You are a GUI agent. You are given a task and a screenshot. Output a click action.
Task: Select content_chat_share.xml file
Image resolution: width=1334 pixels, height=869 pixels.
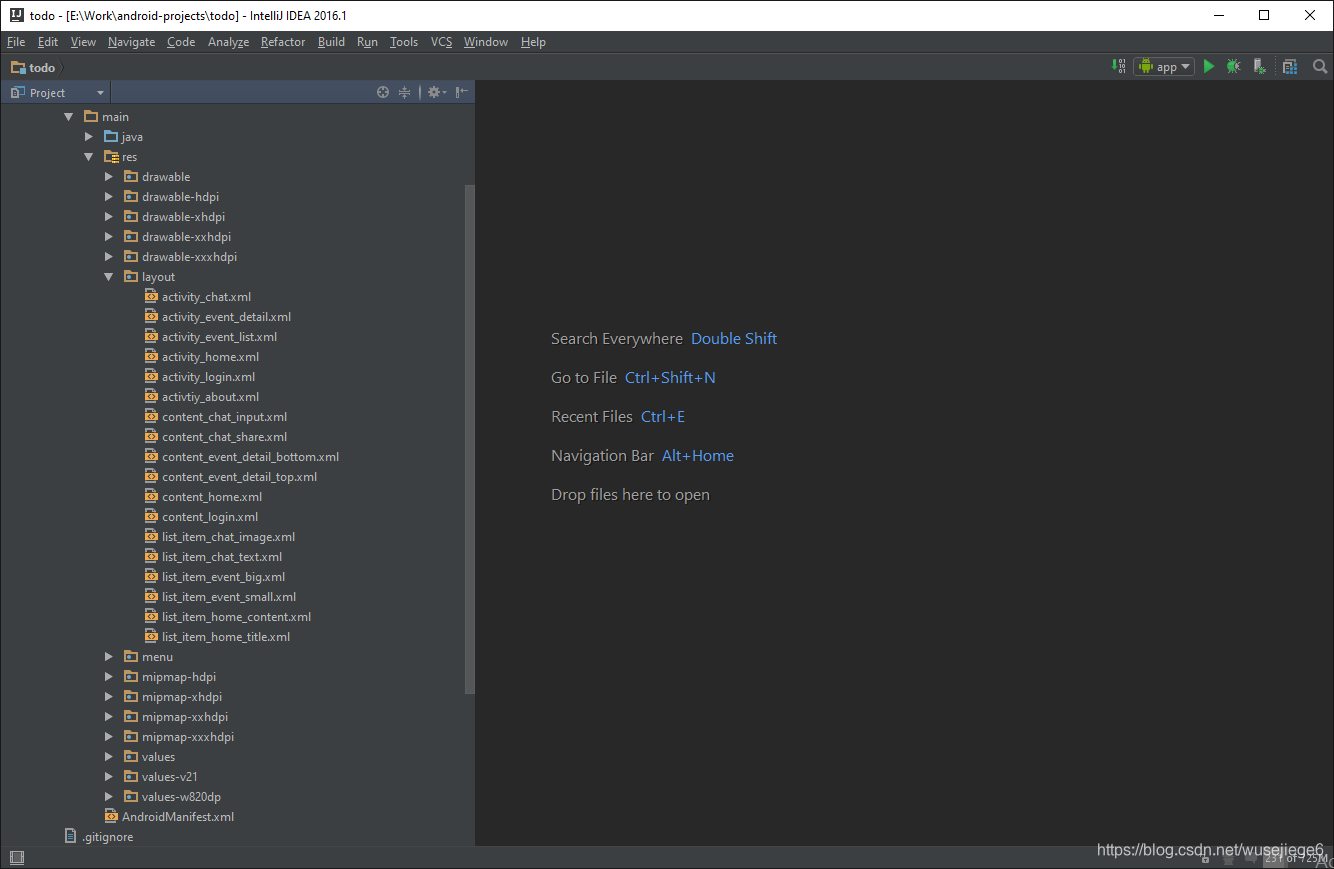tap(224, 437)
